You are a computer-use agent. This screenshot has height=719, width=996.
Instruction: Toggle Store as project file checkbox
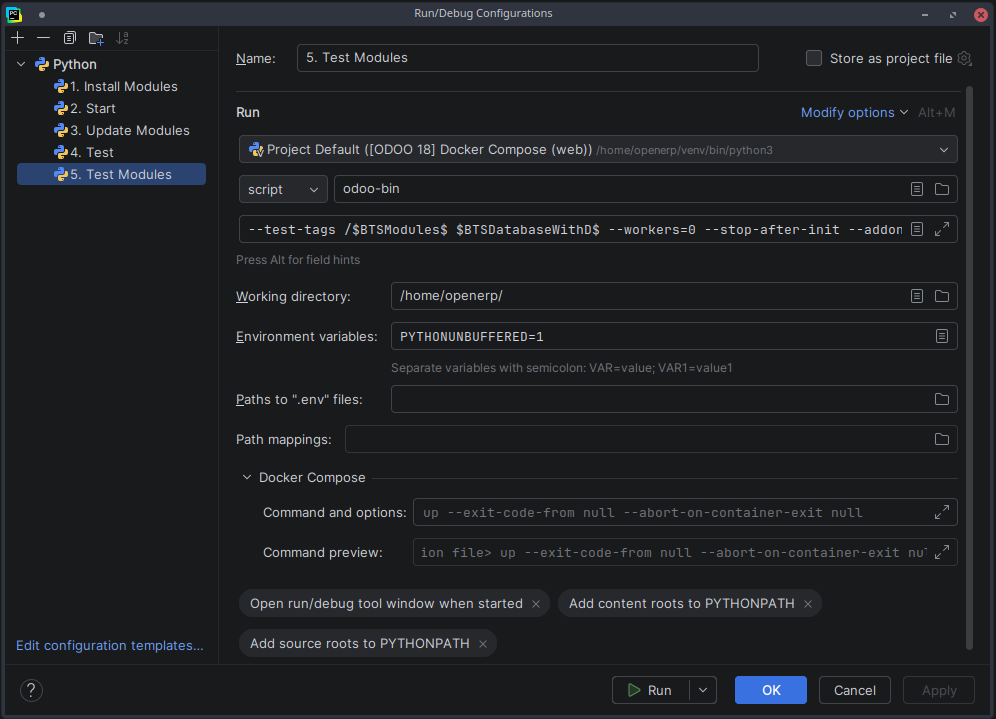coord(814,58)
